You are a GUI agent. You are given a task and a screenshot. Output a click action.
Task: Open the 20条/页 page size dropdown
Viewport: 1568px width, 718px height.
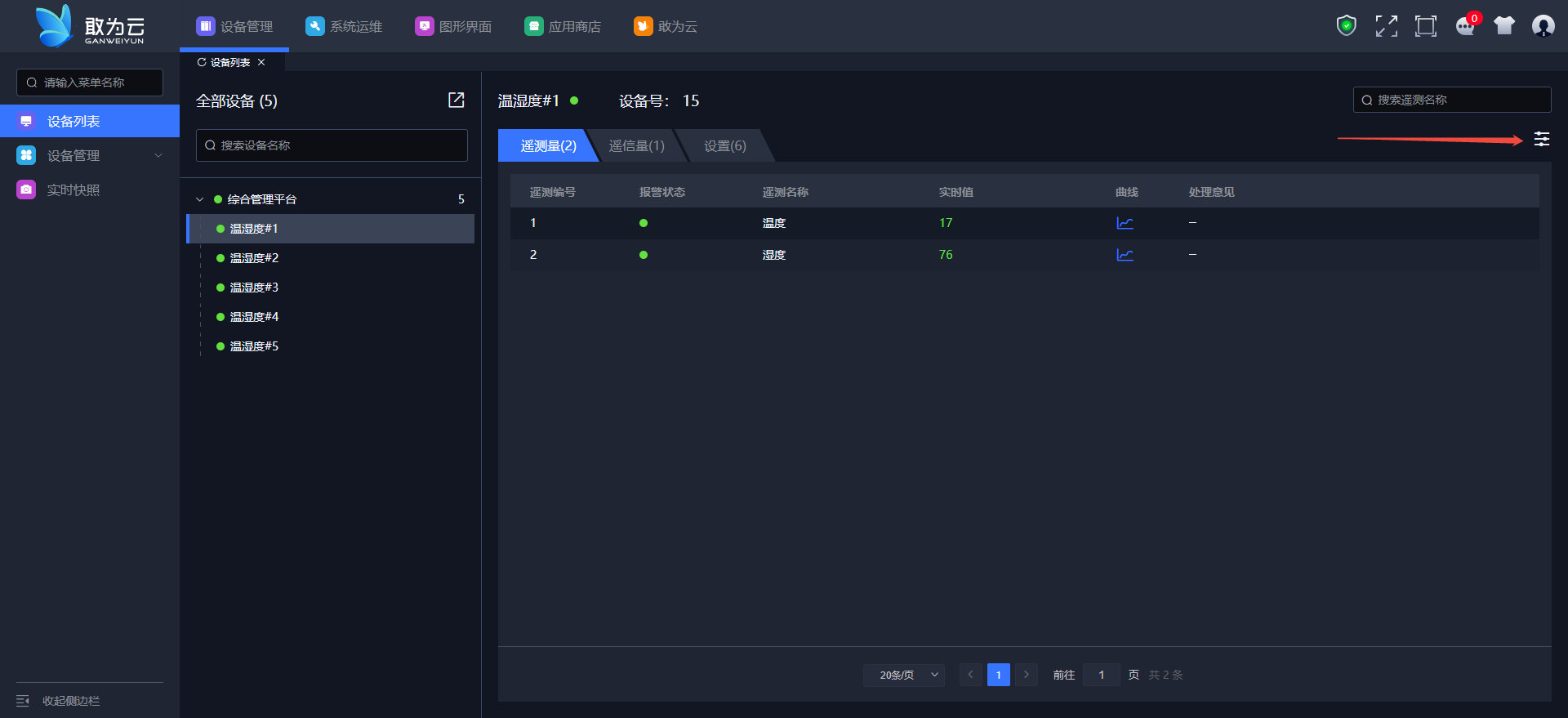point(904,675)
